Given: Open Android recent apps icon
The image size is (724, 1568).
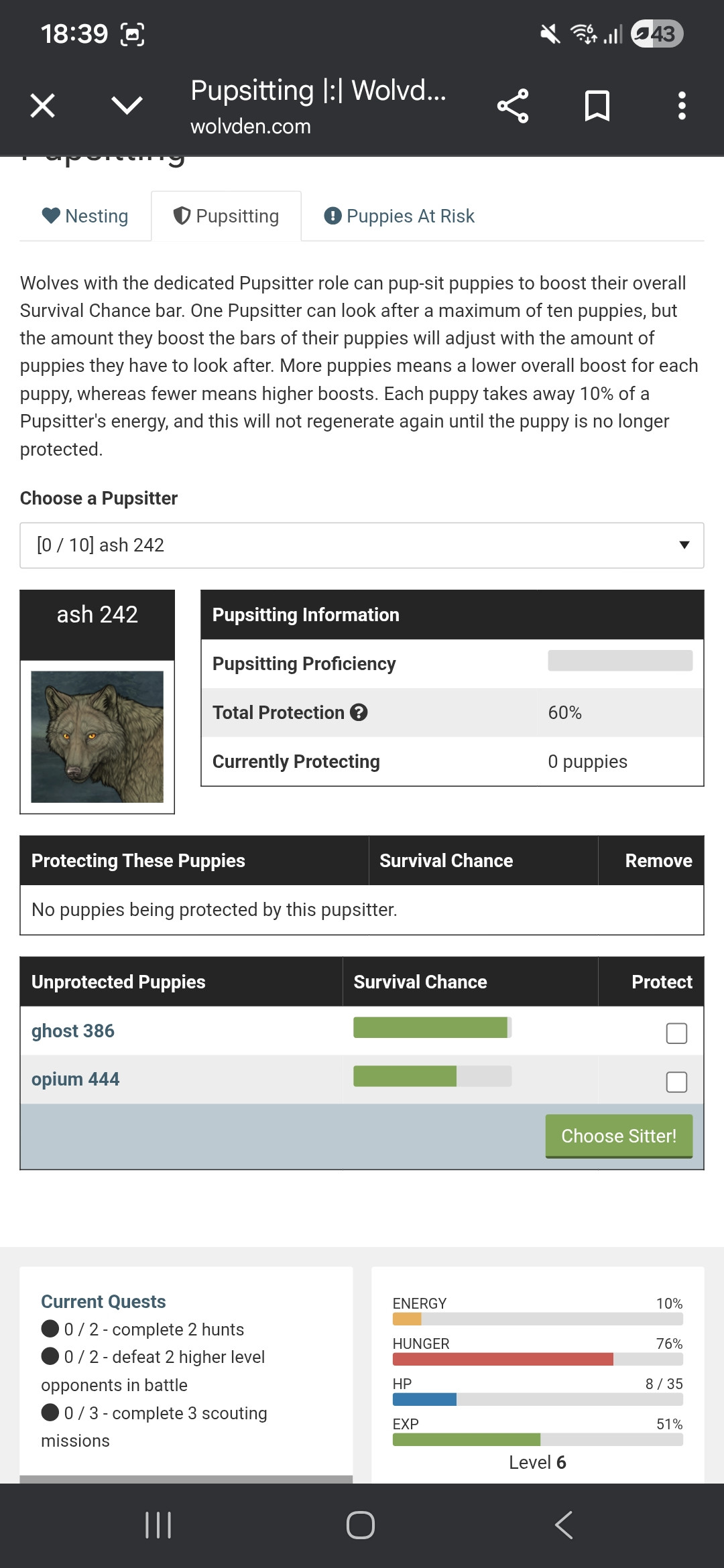Looking at the screenshot, I should pos(158,1525).
